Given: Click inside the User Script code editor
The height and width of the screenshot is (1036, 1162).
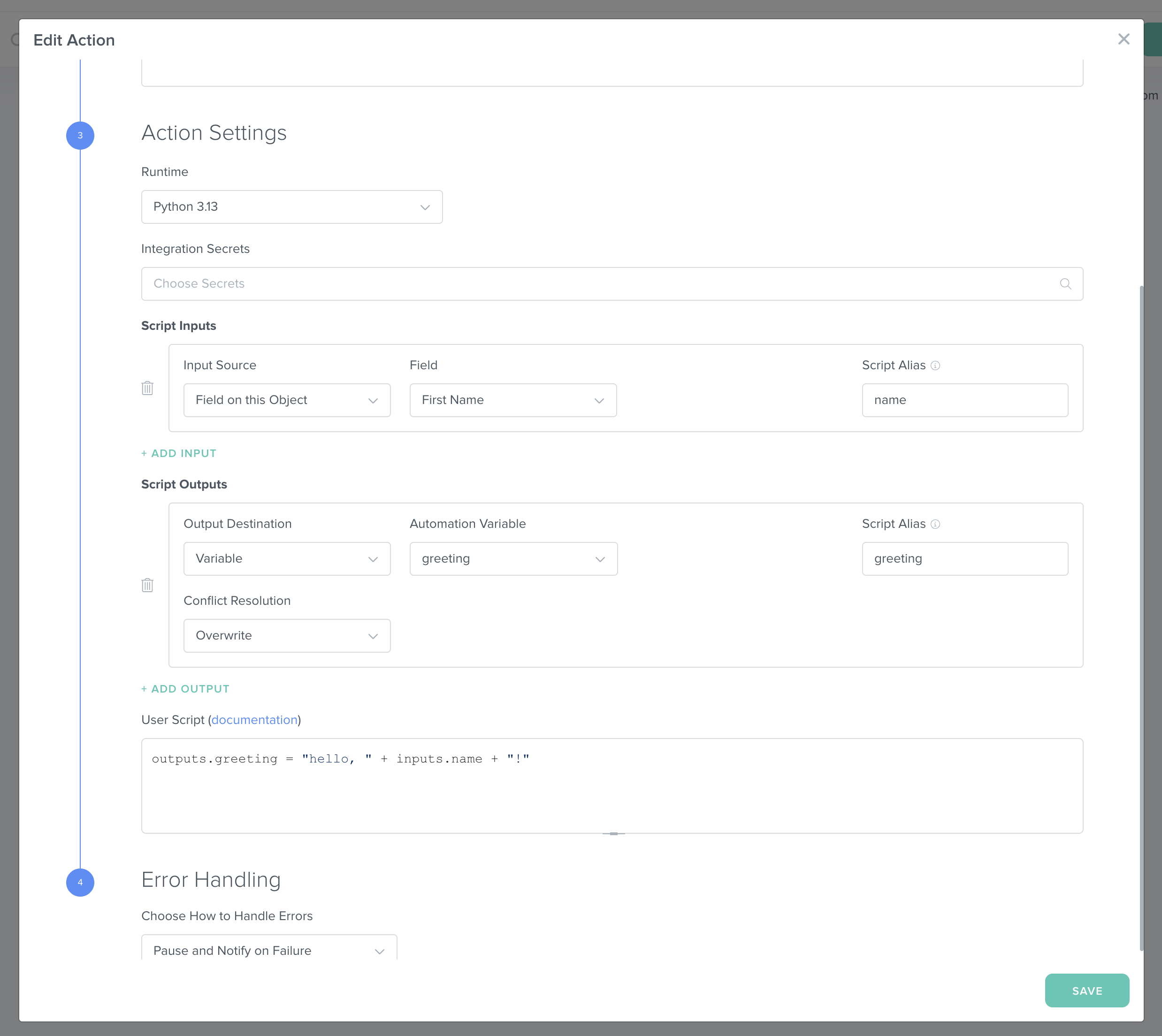Looking at the screenshot, I should (612, 786).
